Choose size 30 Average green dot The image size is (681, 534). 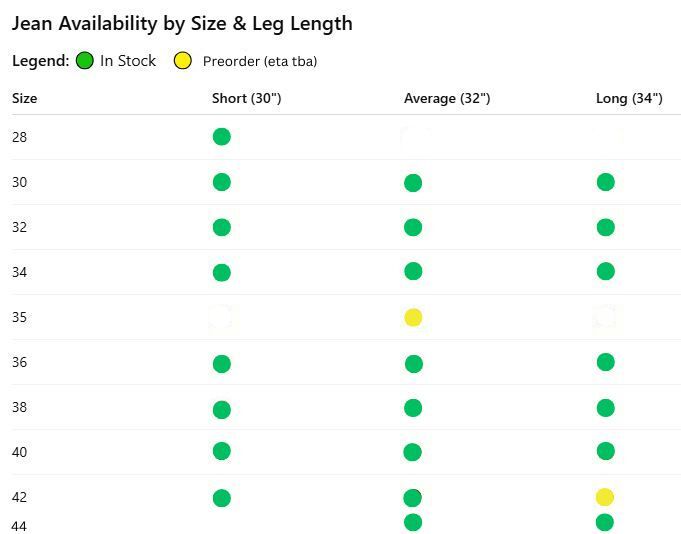pyautogui.click(x=413, y=183)
